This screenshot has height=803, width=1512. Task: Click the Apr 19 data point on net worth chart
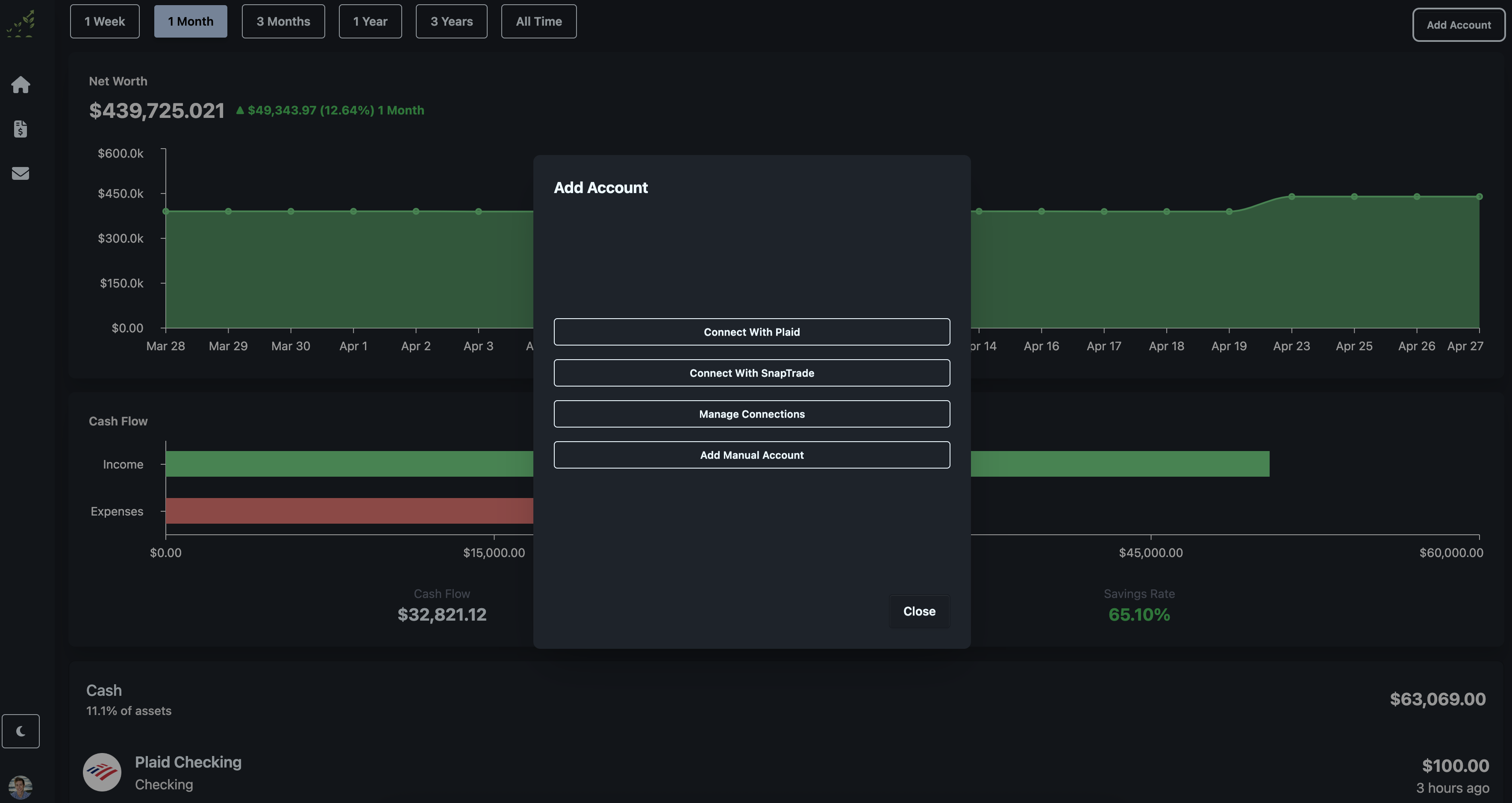(x=1229, y=211)
